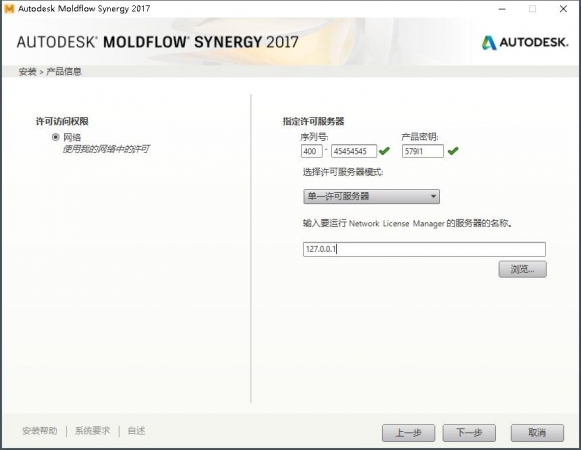
Task: Click the serial number field containing 45454545
Action: (354, 151)
